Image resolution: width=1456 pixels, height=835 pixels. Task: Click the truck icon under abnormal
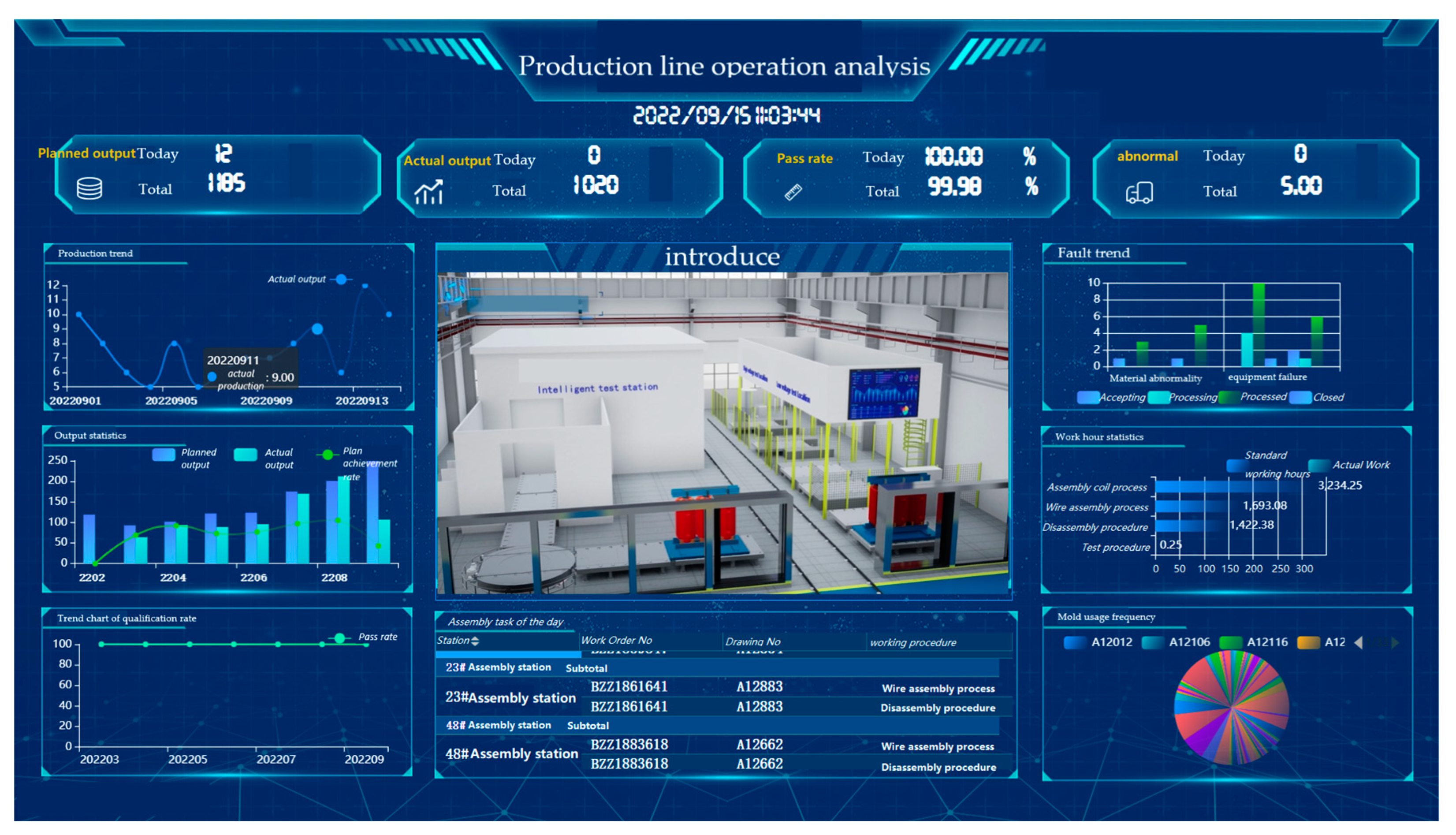point(1139,193)
